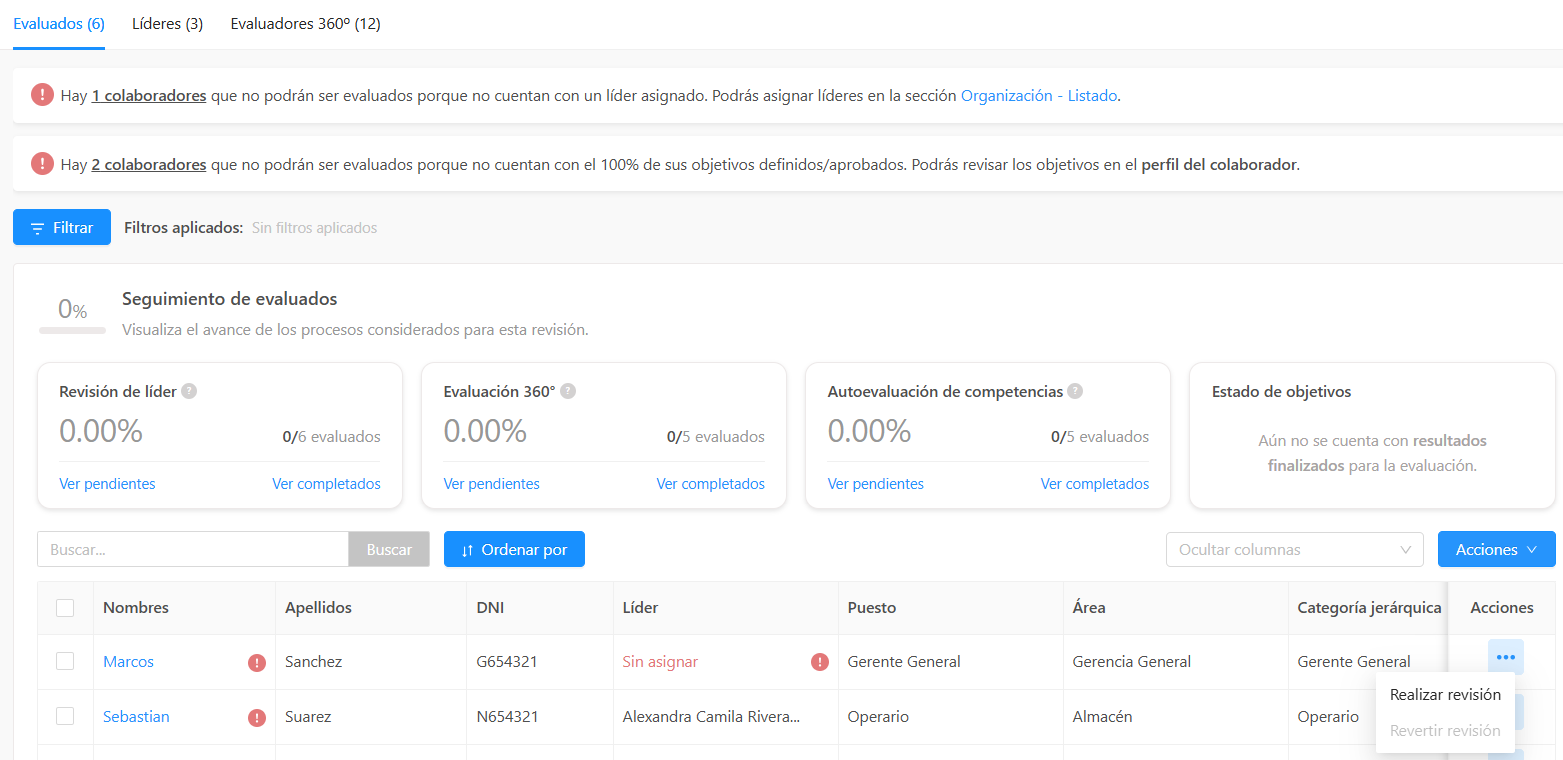Ver pendientes in Evaluación 360° card
This screenshot has width=1563, height=760.
[x=491, y=484]
